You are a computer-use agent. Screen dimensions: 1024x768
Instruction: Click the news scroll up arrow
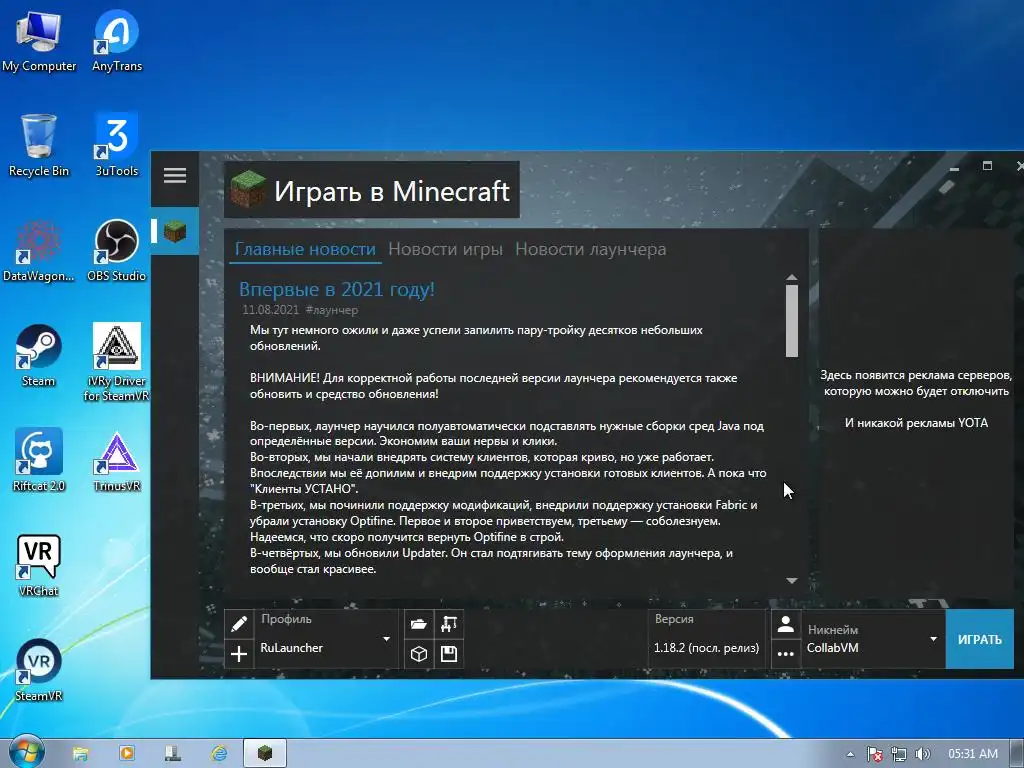(792, 278)
